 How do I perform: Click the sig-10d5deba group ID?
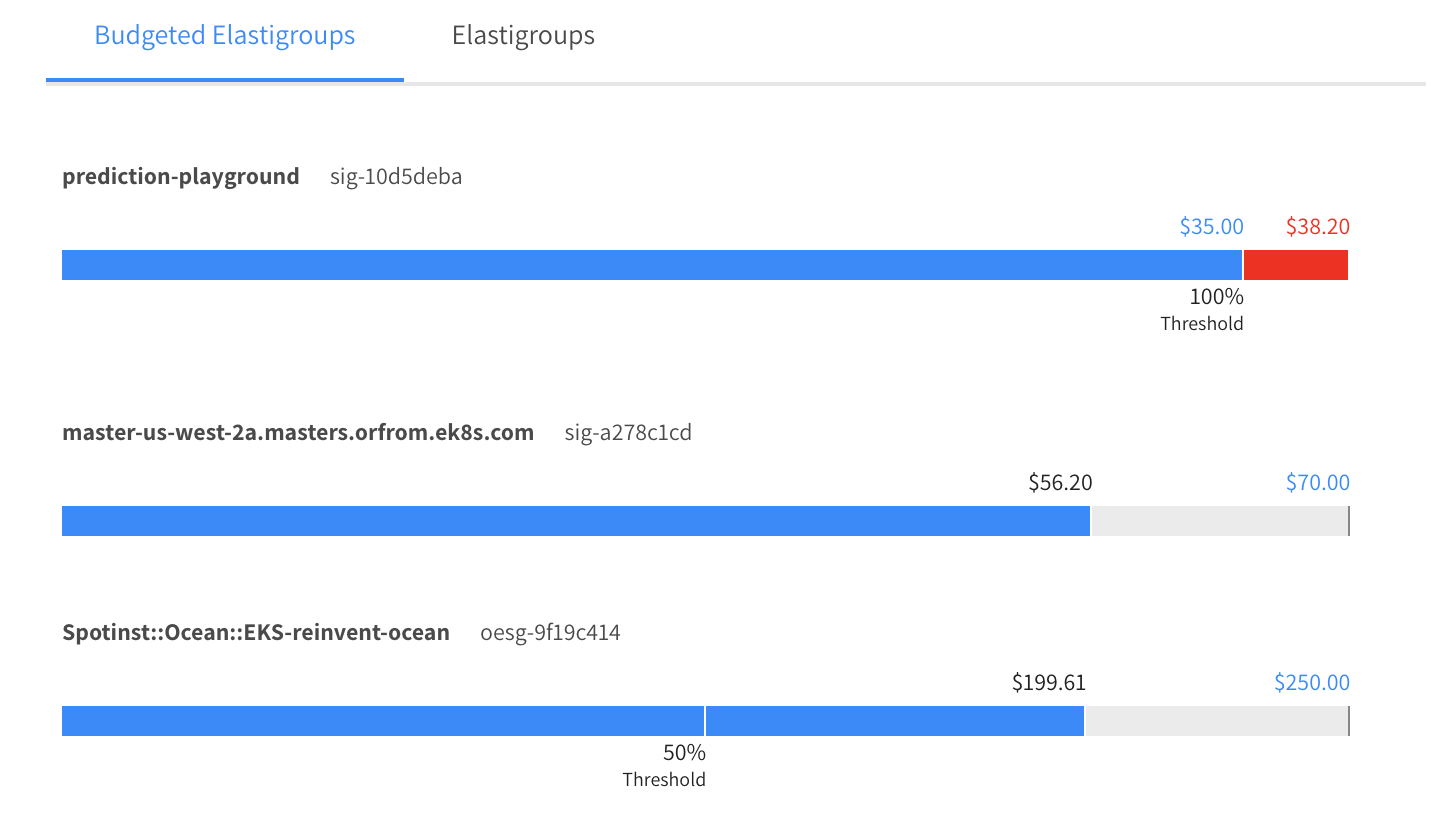[396, 178]
